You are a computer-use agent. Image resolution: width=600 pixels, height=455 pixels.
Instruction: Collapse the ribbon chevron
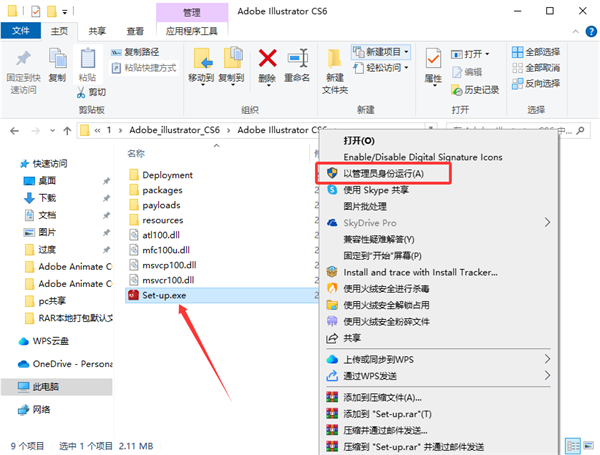pos(576,32)
